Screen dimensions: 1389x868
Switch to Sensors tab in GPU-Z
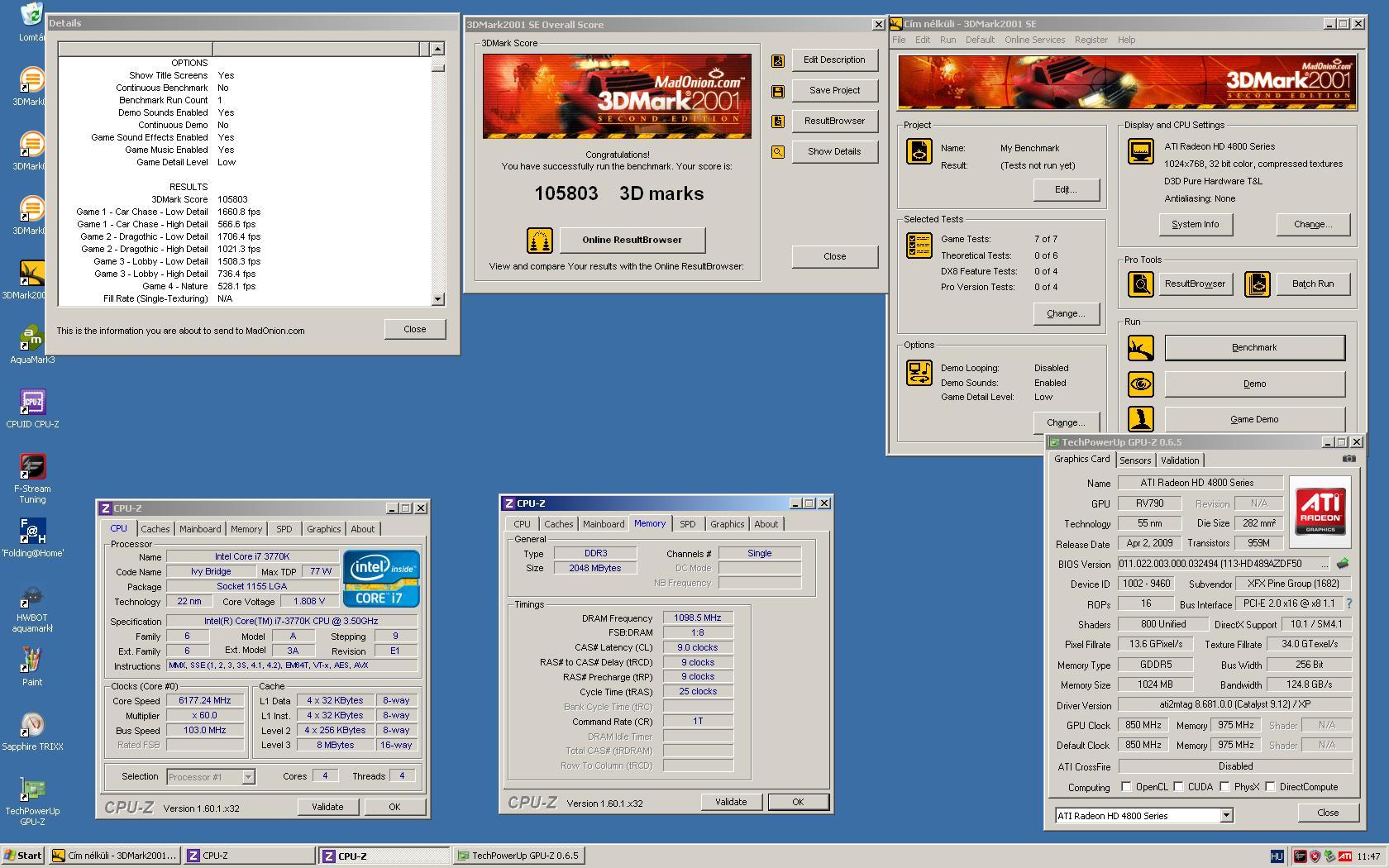[x=1135, y=460]
